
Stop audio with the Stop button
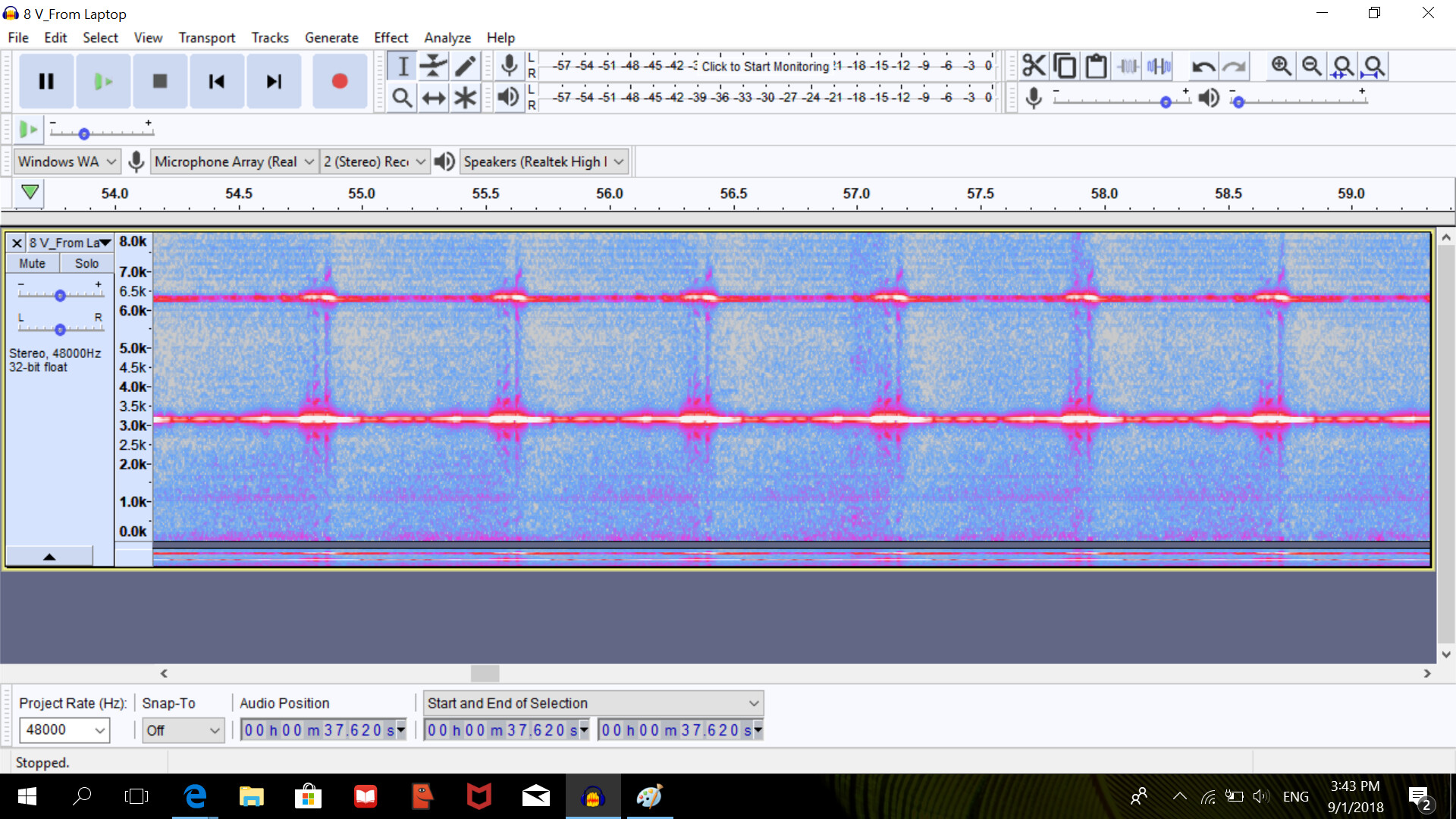[x=160, y=81]
